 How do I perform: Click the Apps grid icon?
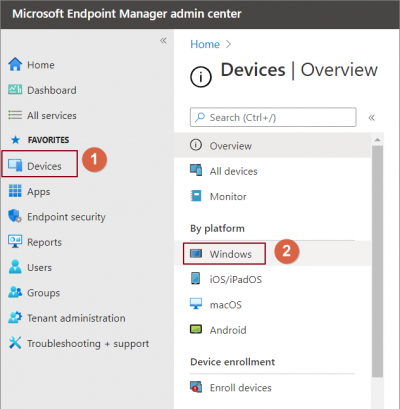pyautogui.click(x=15, y=191)
